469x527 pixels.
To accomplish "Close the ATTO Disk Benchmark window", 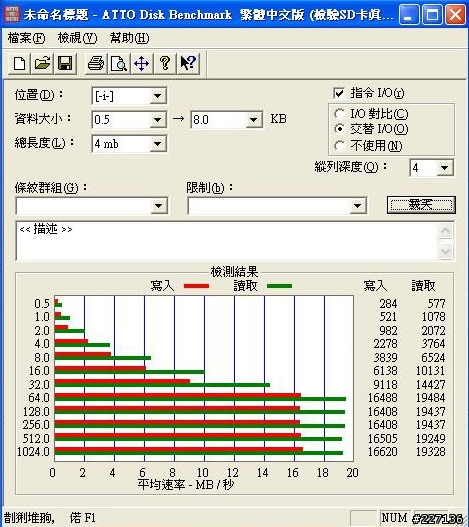I will [456, 15].
